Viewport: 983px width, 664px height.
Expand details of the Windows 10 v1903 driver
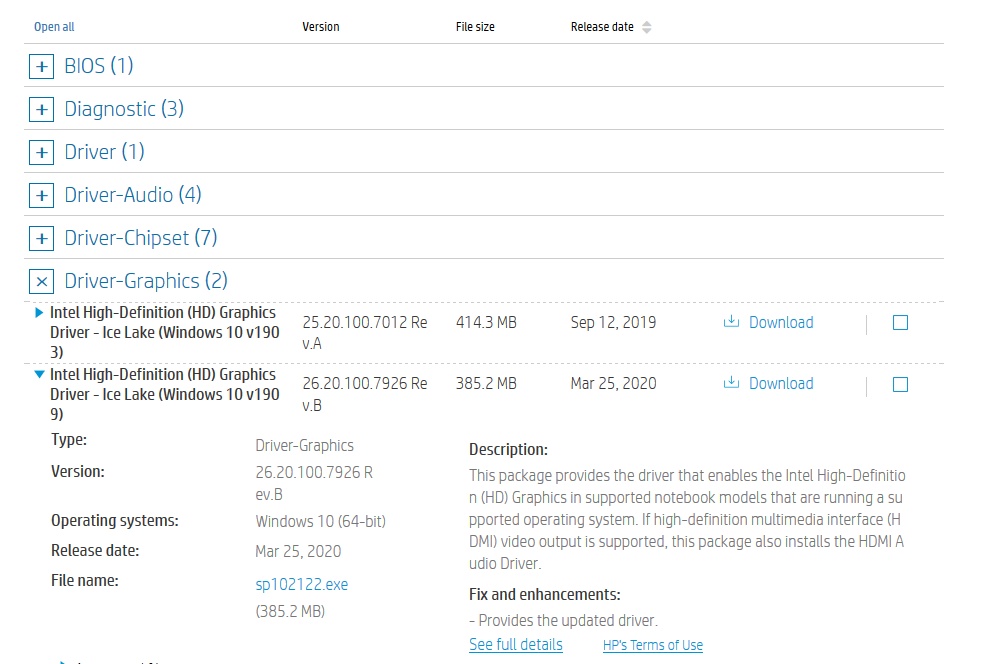point(39,312)
